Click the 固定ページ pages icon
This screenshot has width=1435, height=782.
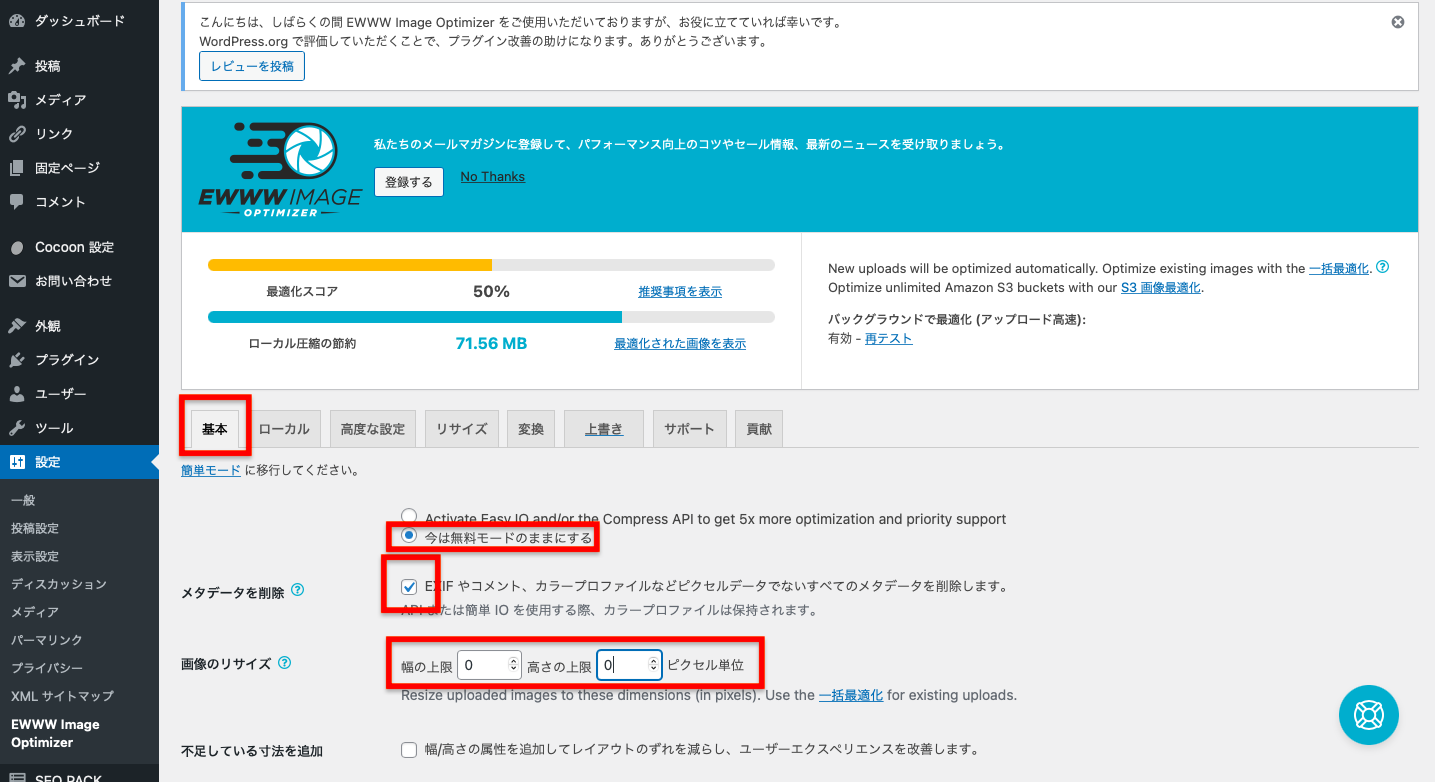pos(17,168)
